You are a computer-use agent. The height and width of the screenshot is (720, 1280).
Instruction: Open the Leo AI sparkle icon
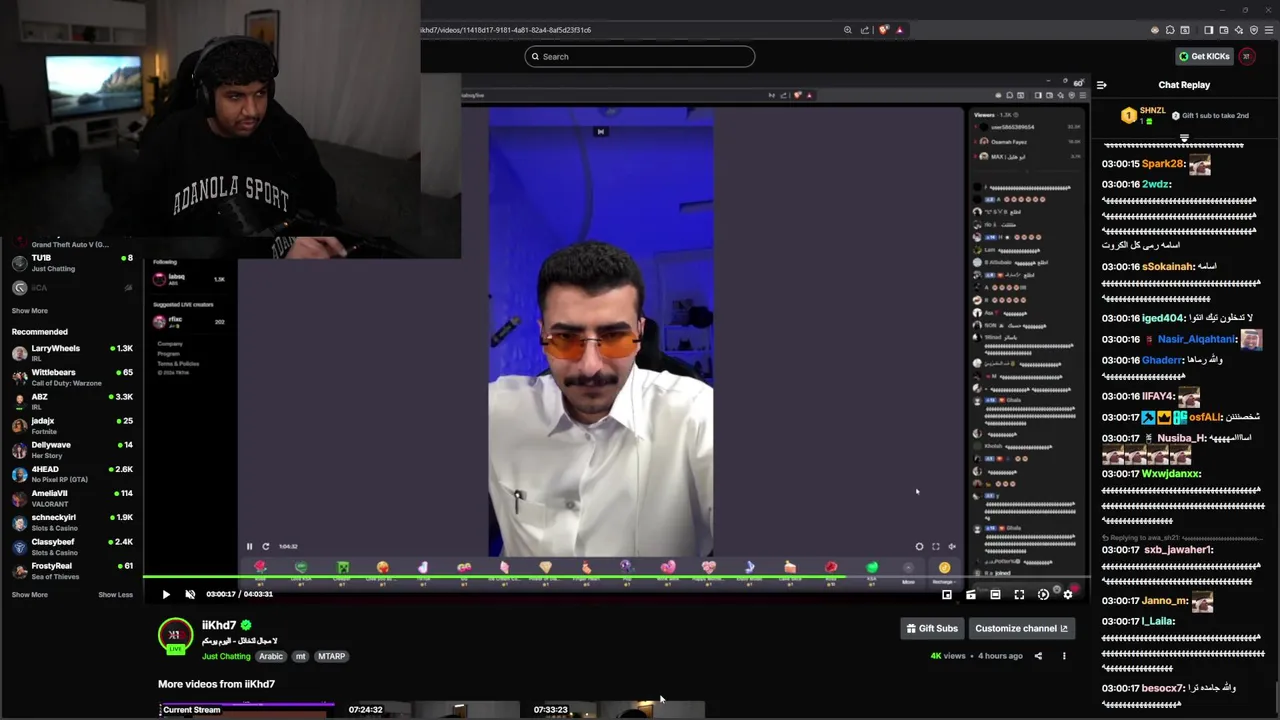tap(1239, 30)
